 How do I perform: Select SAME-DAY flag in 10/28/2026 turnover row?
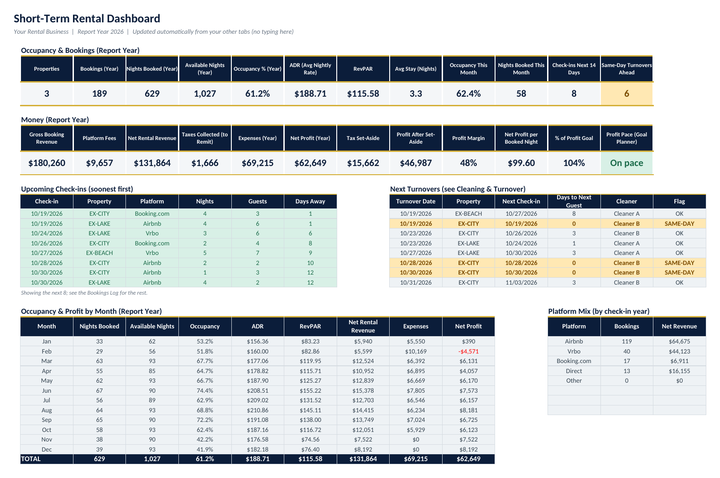[x=679, y=263]
